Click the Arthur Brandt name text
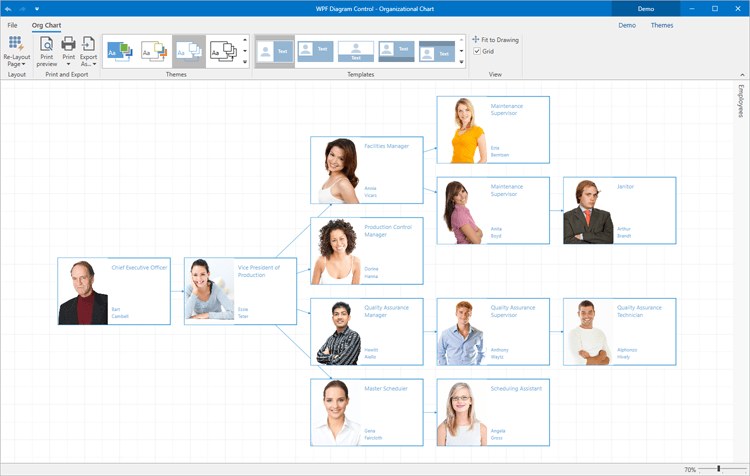Image resolution: width=750 pixels, height=476 pixels. click(x=624, y=232)
